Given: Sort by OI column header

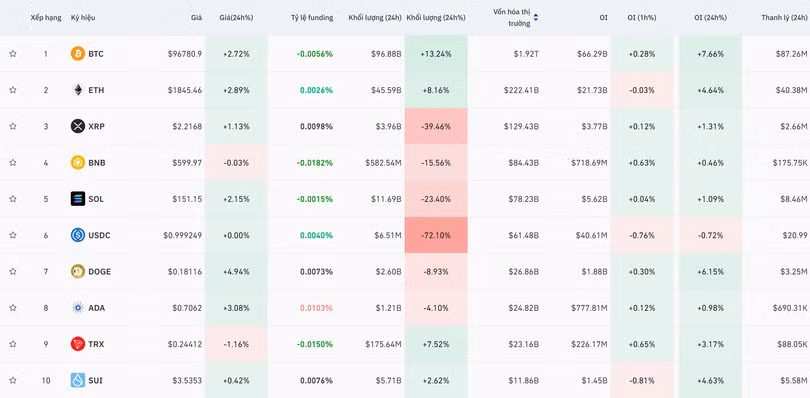Looking at the screenshot, I should tap(603, 18).
